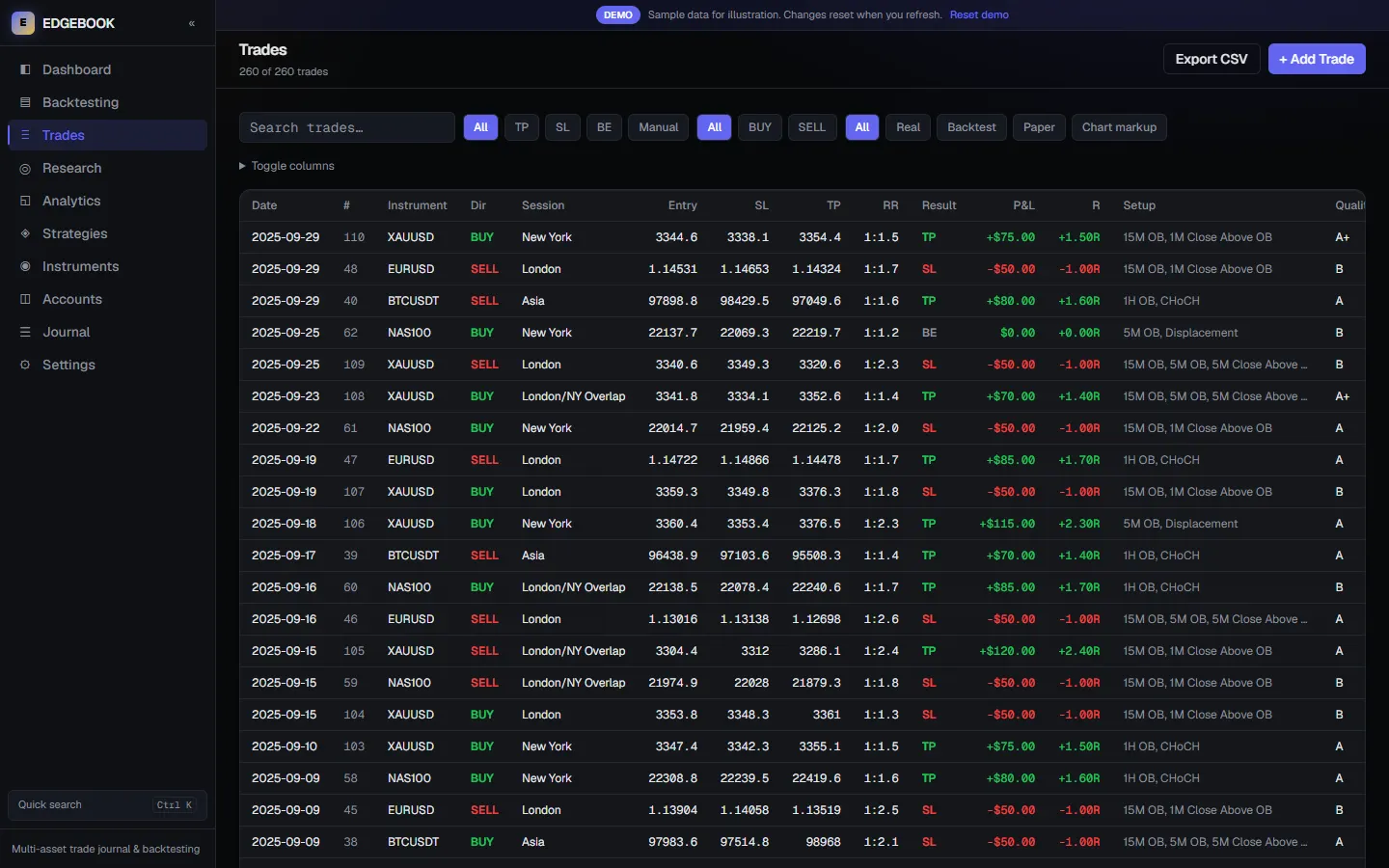
Task: Click entry price 1.13016
Action: (672, 619)
